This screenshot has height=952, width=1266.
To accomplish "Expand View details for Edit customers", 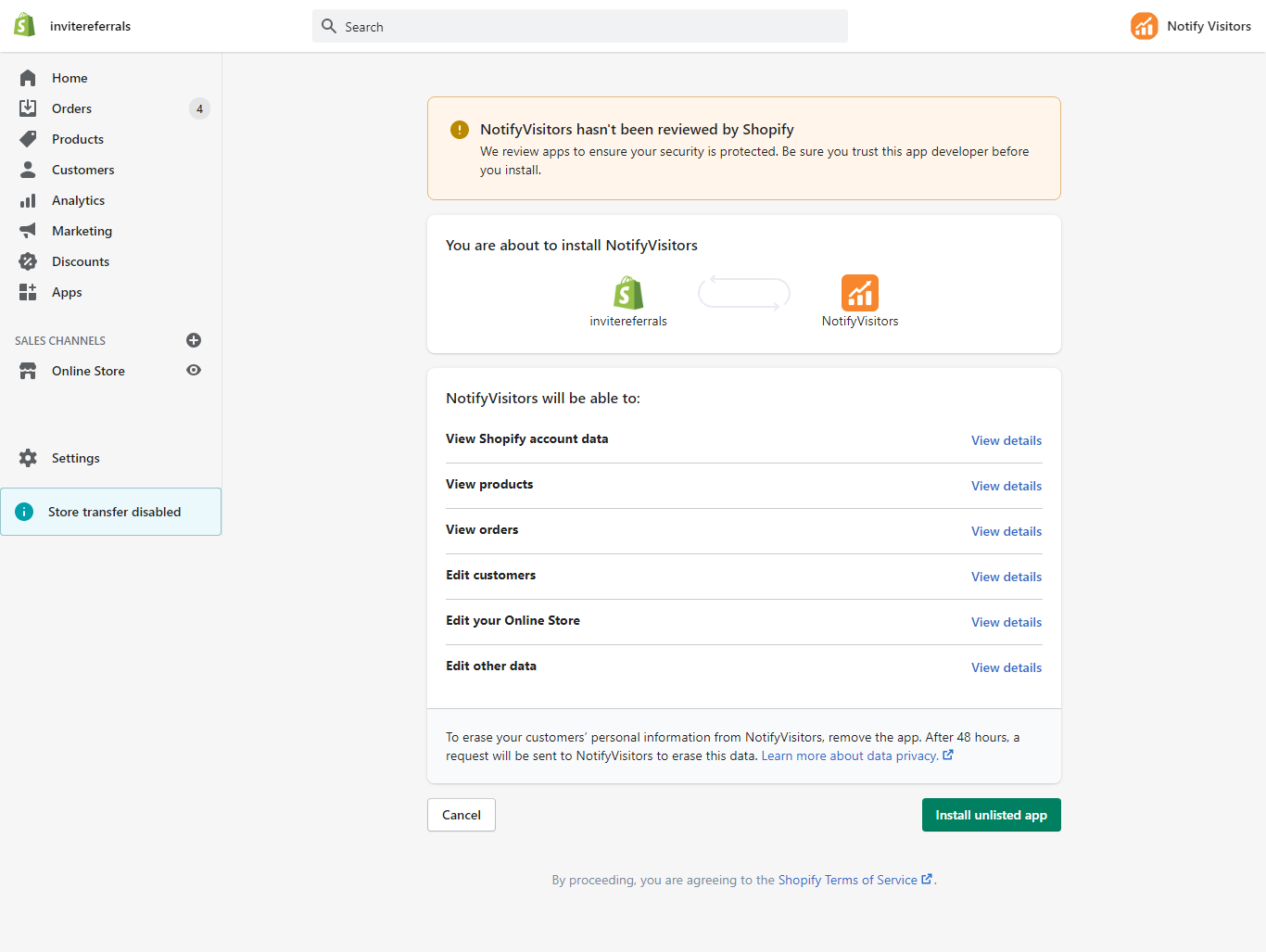I will pyautogui.click(x=1006, y=577).
